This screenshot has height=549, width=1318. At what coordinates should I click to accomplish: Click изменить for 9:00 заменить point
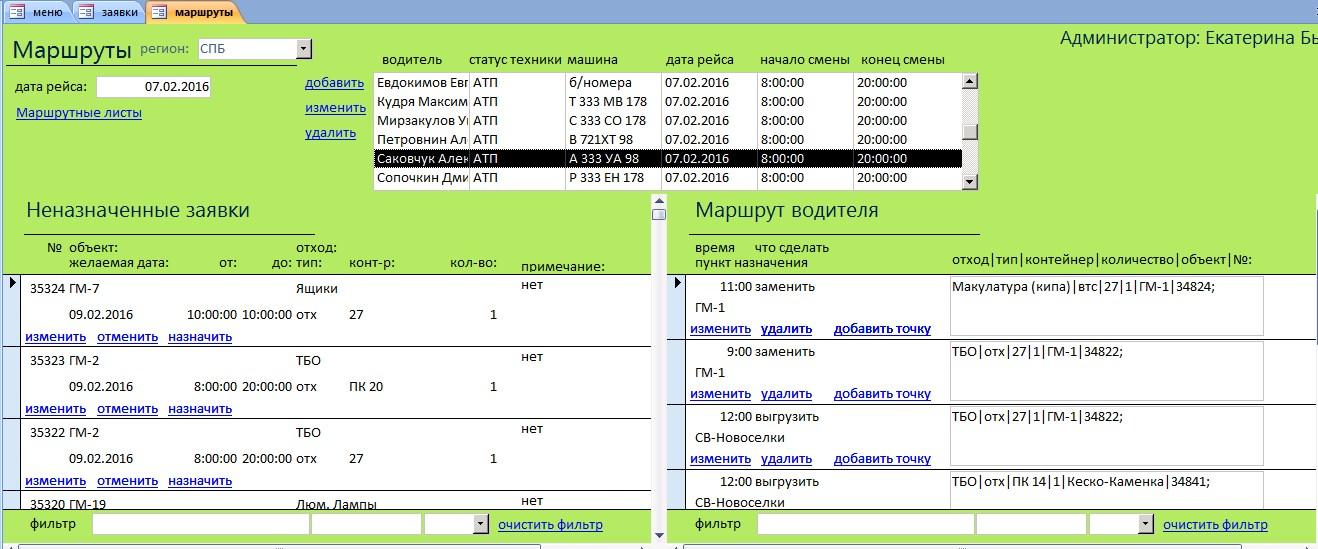pos(720,394)
